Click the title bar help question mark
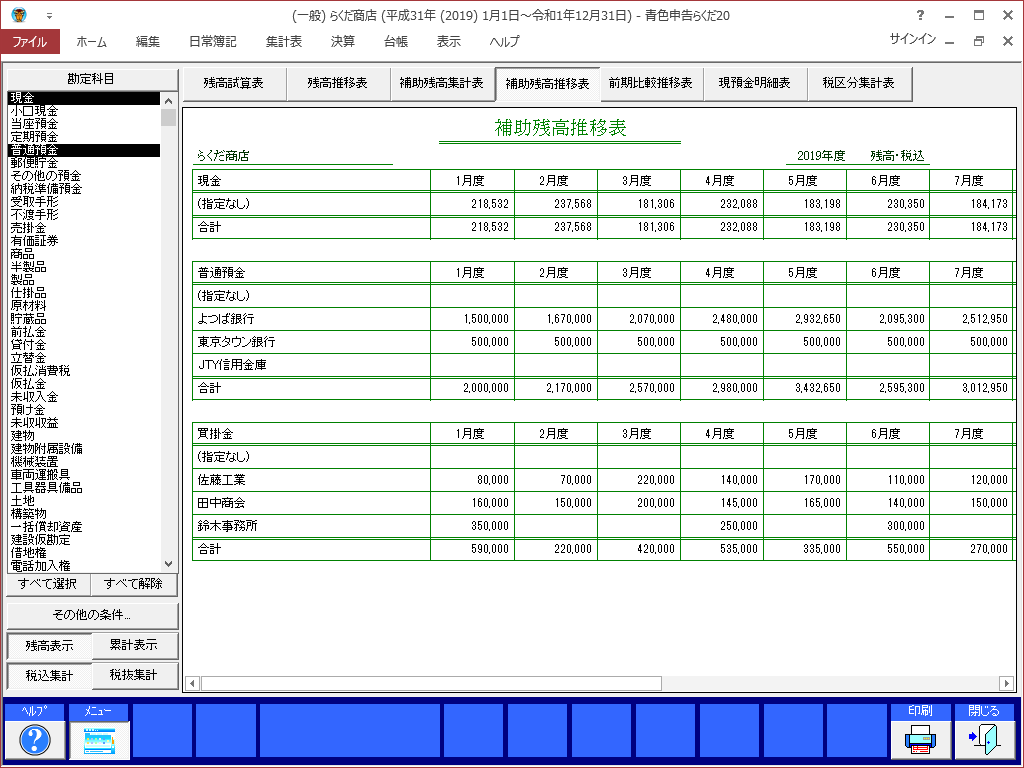The image size is (1024, 768). (920, 15)
